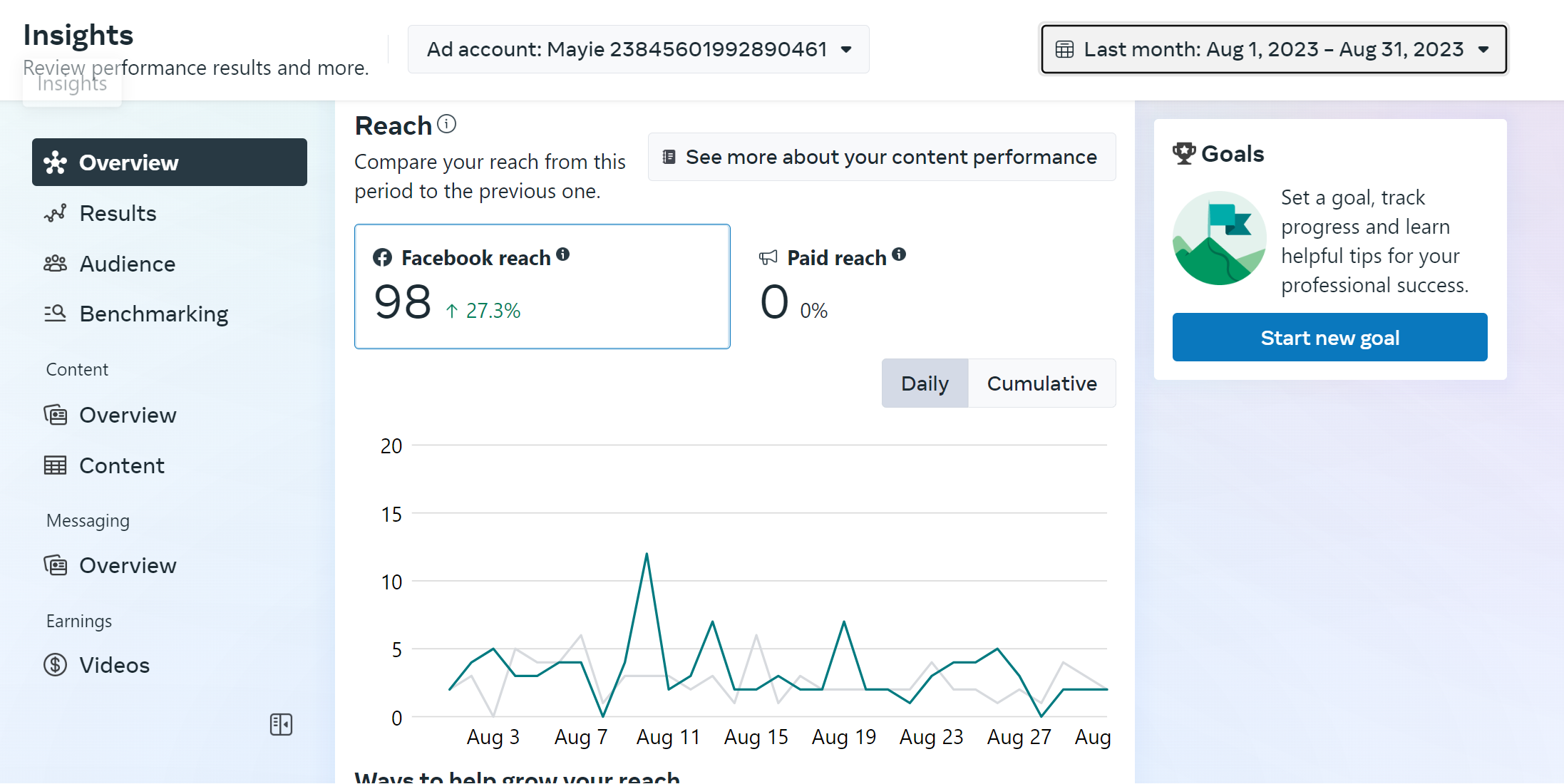The image size is (1564, 784).
Task: Click the Aug 11 peak on reach chart
Action: coord(647,554)
